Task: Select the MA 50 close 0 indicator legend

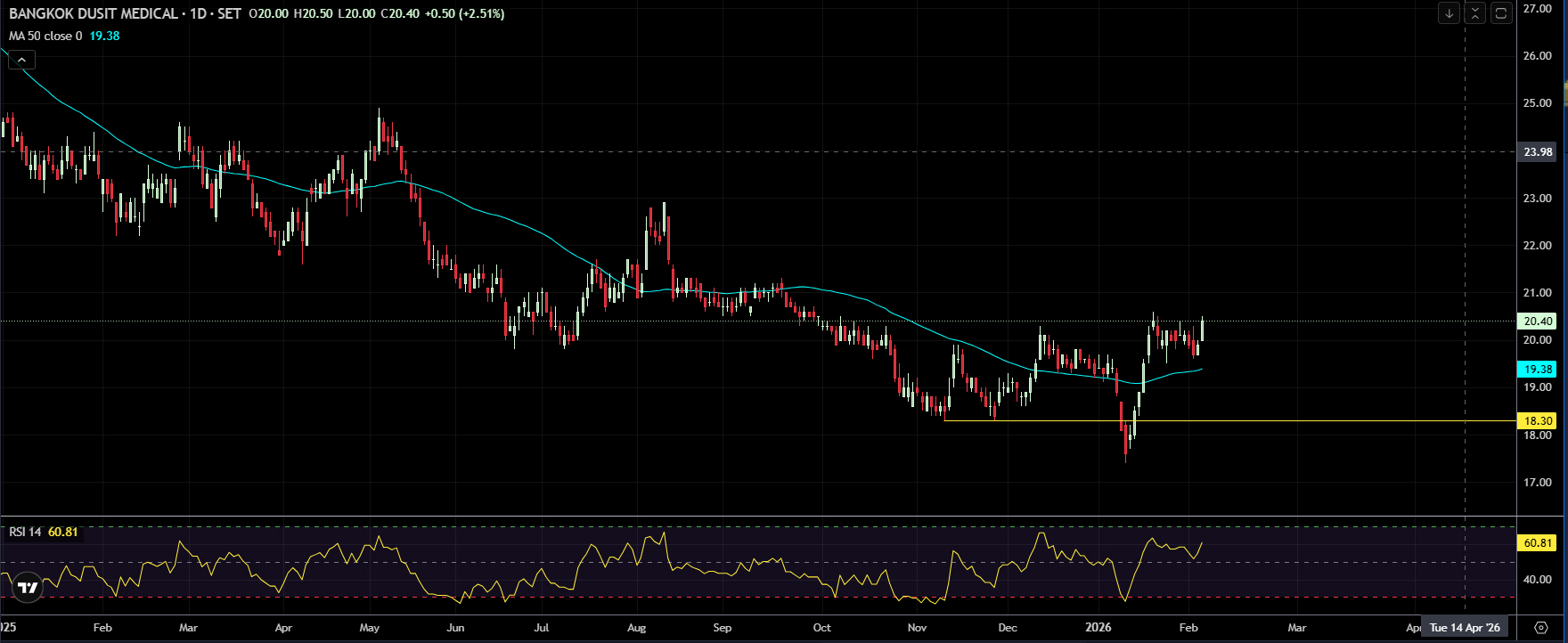Action: [x=45, y=37]
